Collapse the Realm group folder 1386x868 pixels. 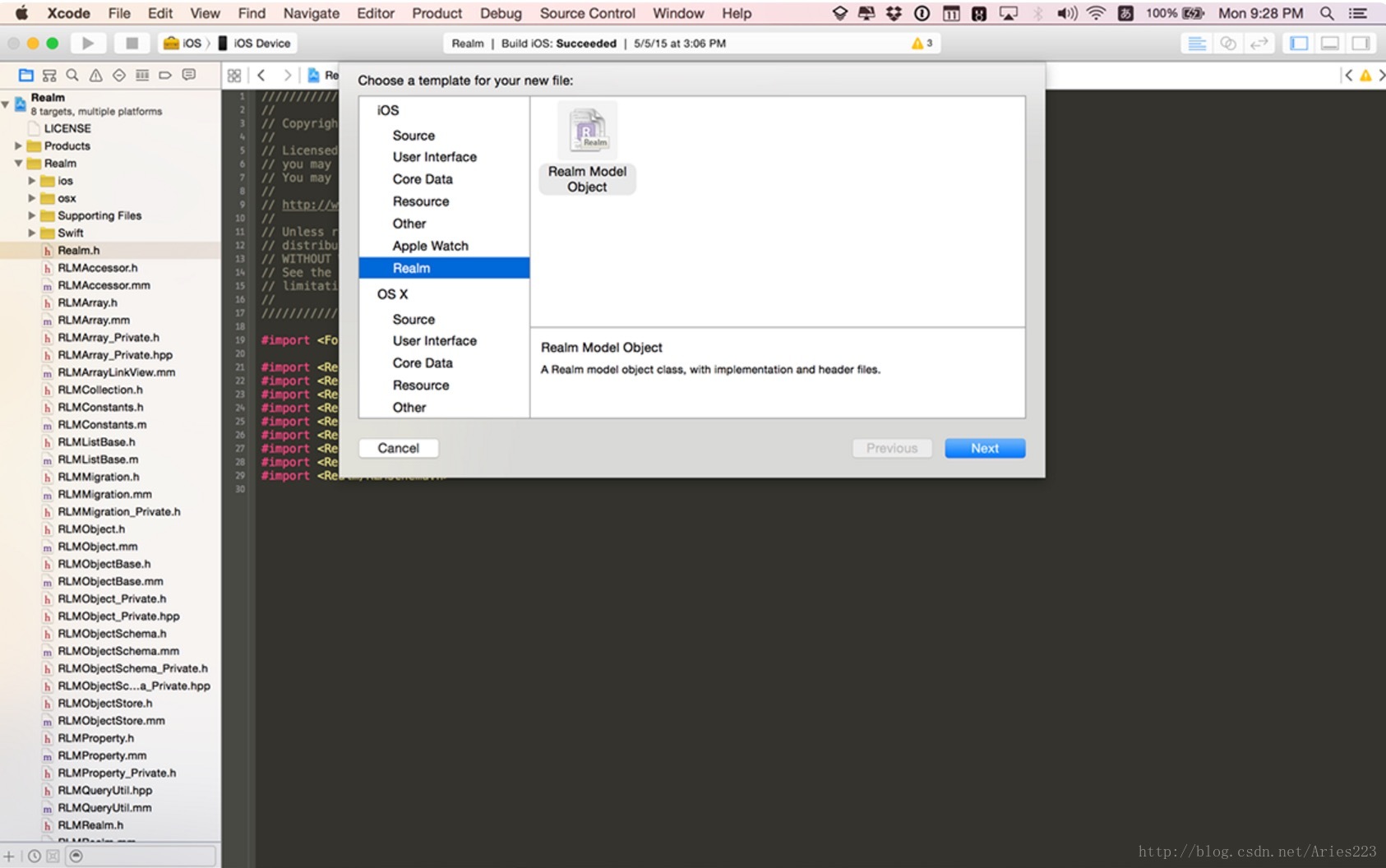(18, 164)
